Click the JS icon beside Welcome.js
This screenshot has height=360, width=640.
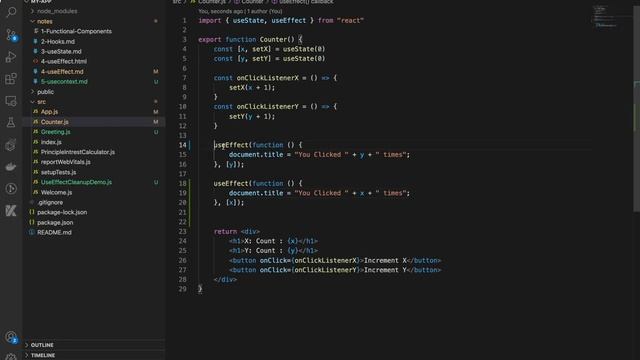36,192
